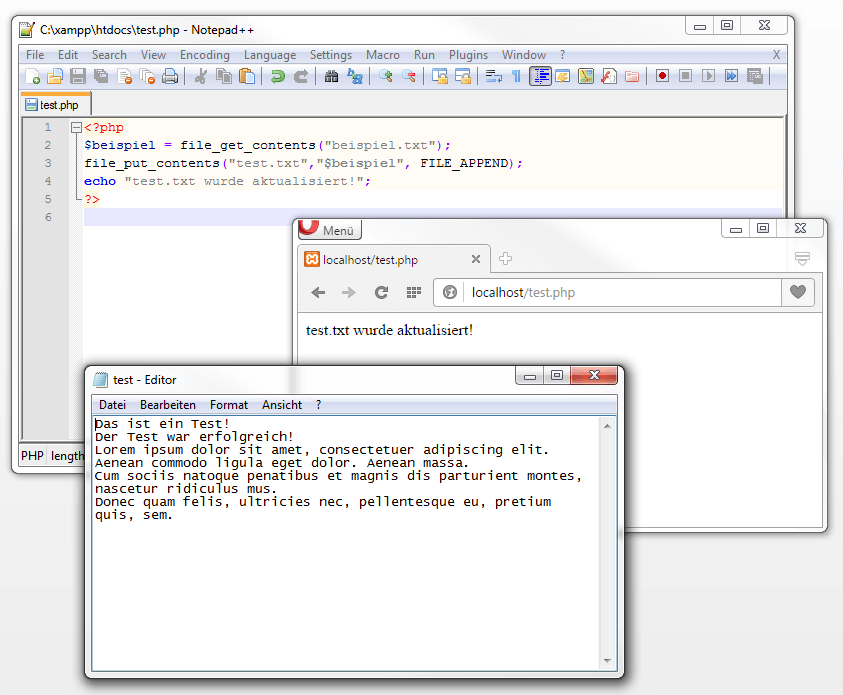Save the file with the floppy disk icon
Screen dimensions: 843x695
[x=78, y=76]
